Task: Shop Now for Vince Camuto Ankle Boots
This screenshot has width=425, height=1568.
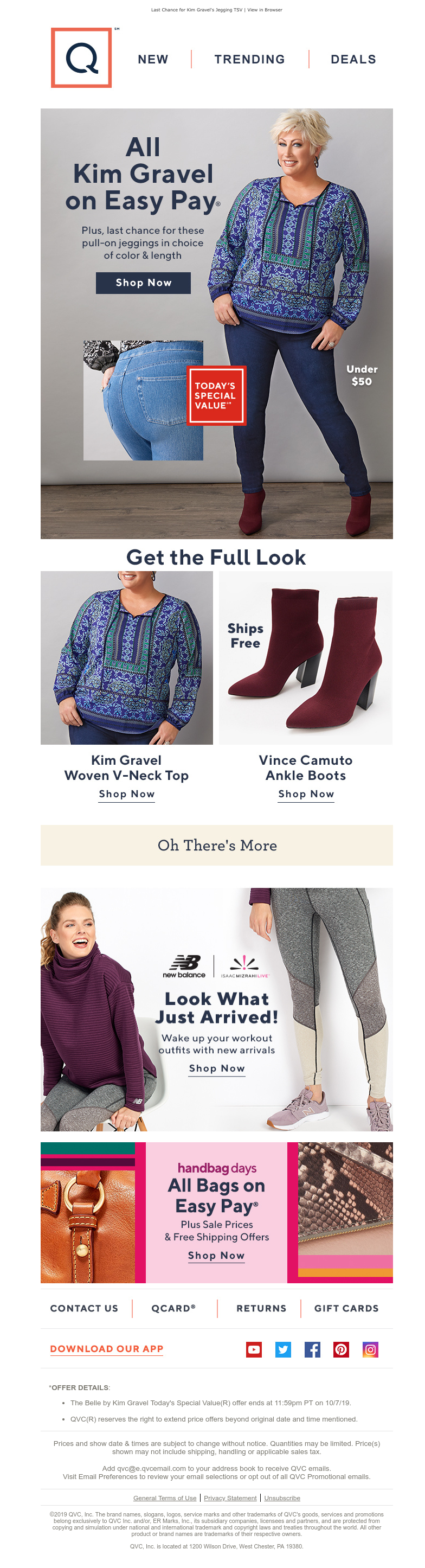Action: click(x=306, y=795)
